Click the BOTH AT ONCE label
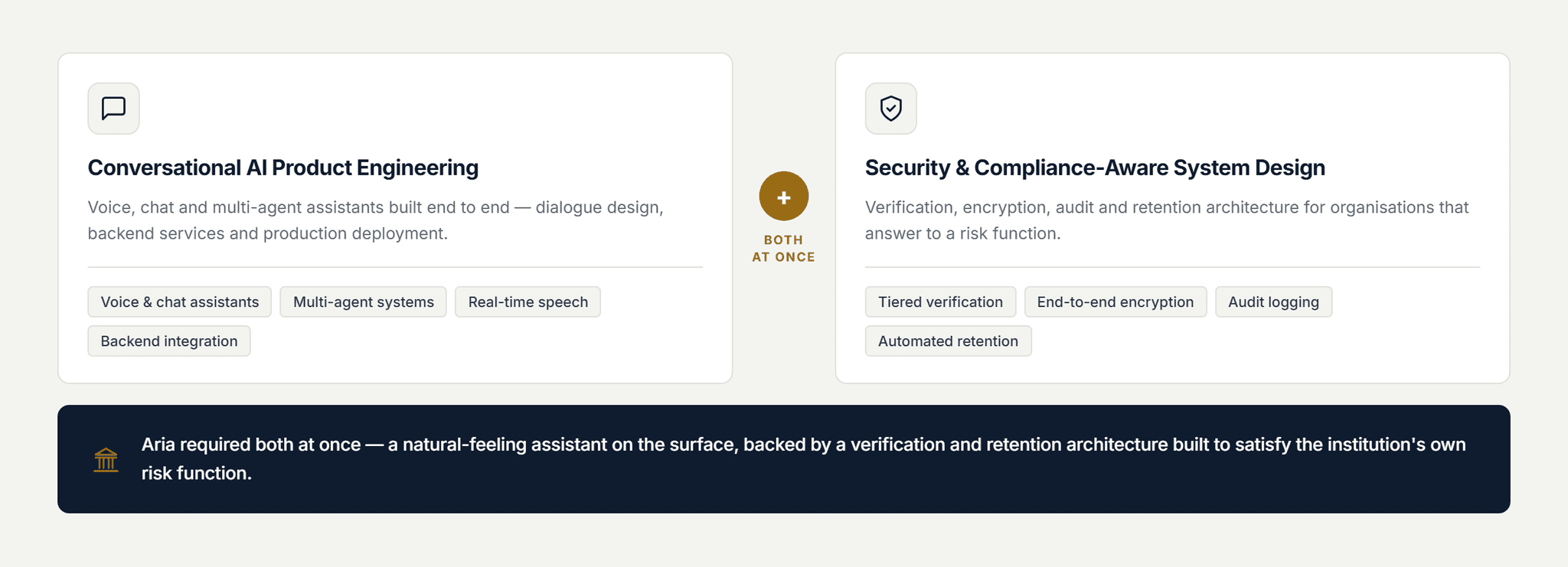1568x567 pixels. pos(783,249)
